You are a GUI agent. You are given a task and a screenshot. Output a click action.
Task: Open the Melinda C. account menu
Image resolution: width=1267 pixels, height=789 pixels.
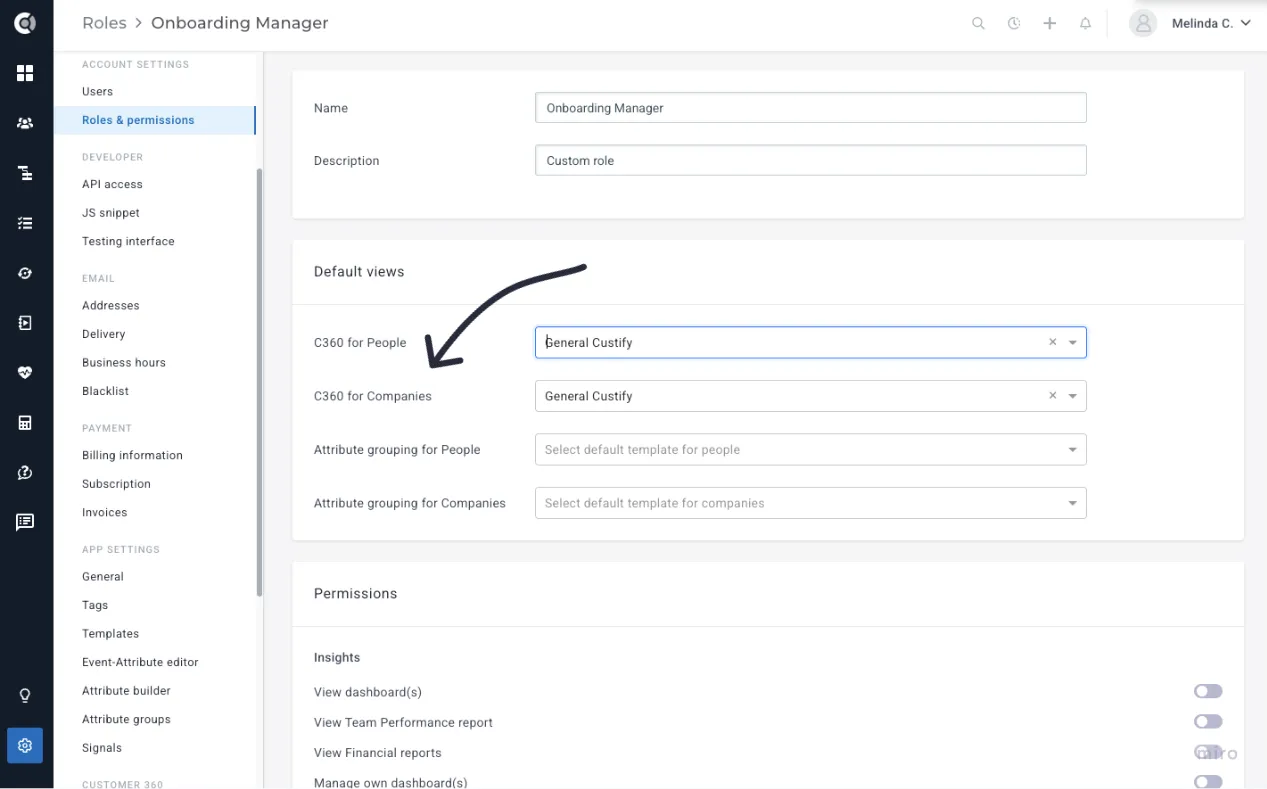[x=1211, y=23]
